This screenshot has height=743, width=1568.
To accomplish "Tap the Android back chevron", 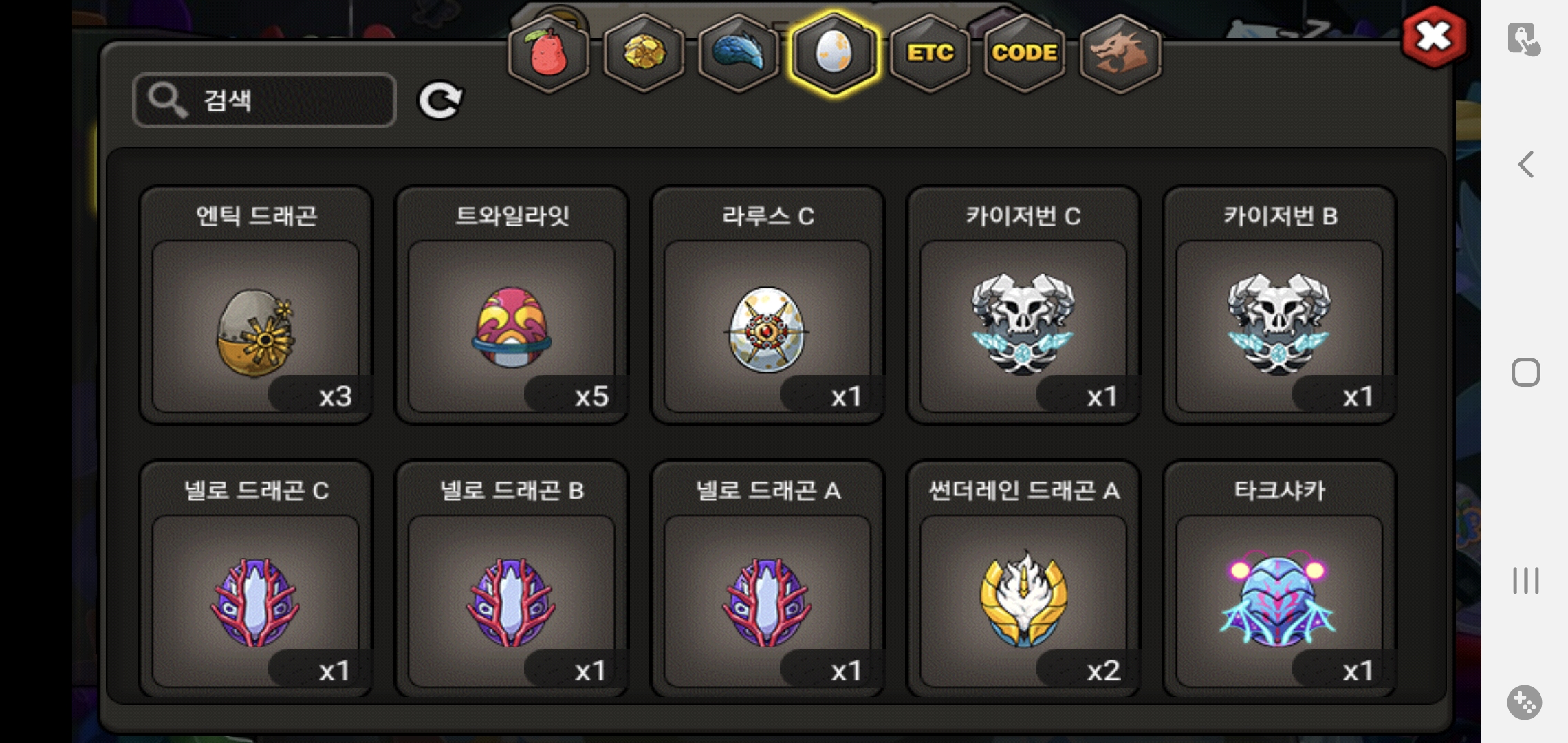I will (1525, 164).
